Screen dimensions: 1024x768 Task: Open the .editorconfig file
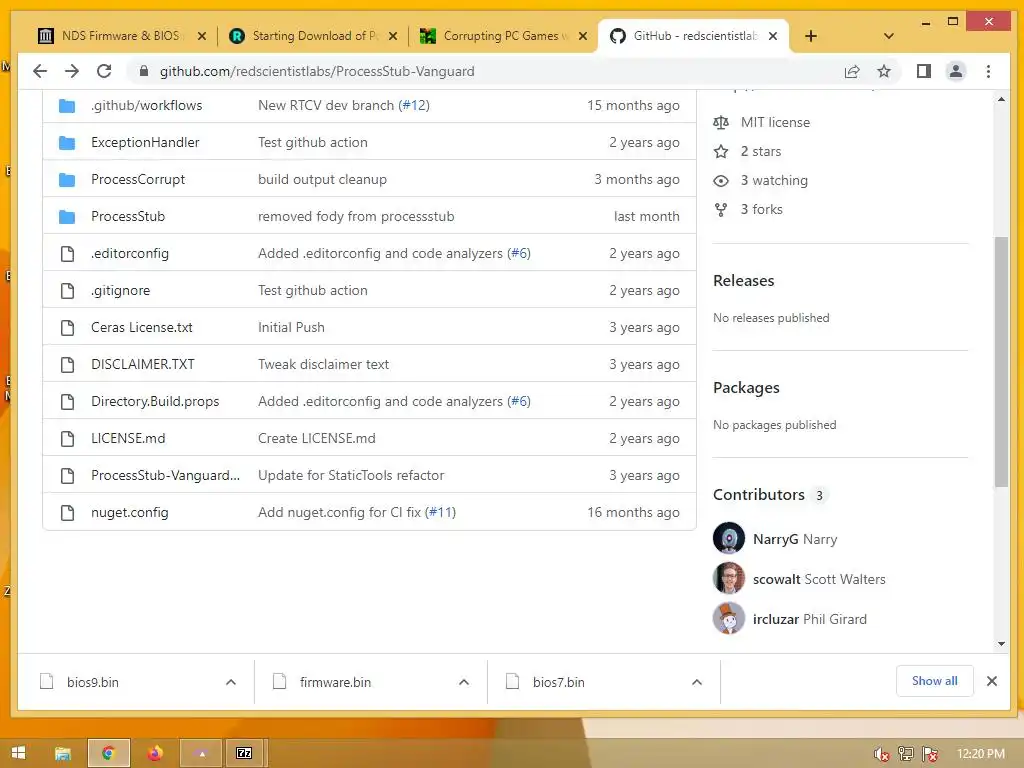point(129,253)
